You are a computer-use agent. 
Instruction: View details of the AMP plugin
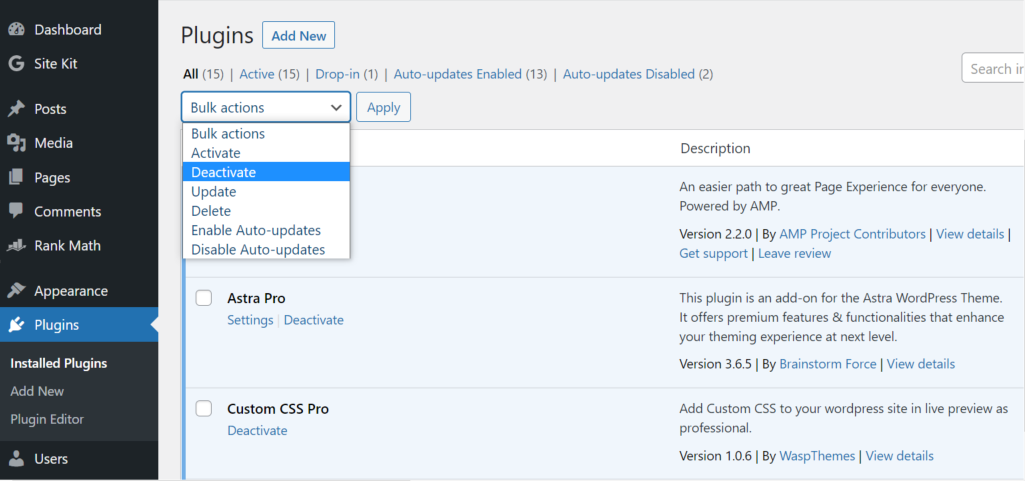coord(970,234)
